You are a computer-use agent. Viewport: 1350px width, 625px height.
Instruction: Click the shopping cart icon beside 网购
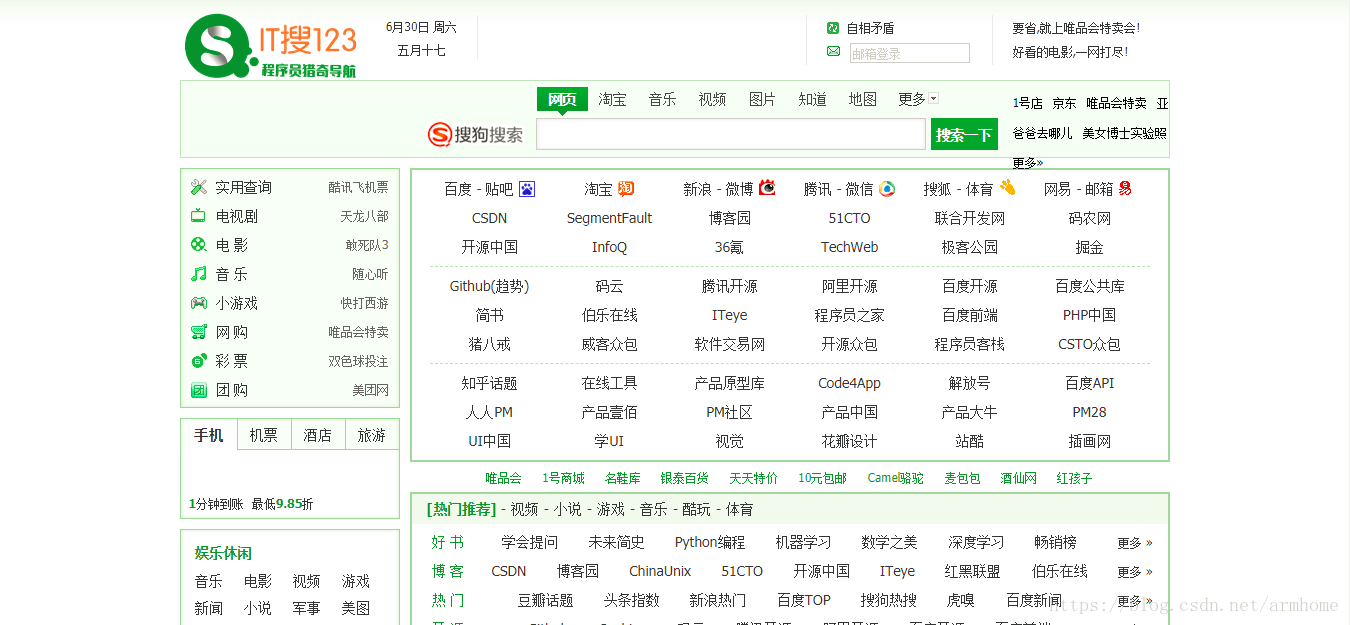[x=199, y=332]
